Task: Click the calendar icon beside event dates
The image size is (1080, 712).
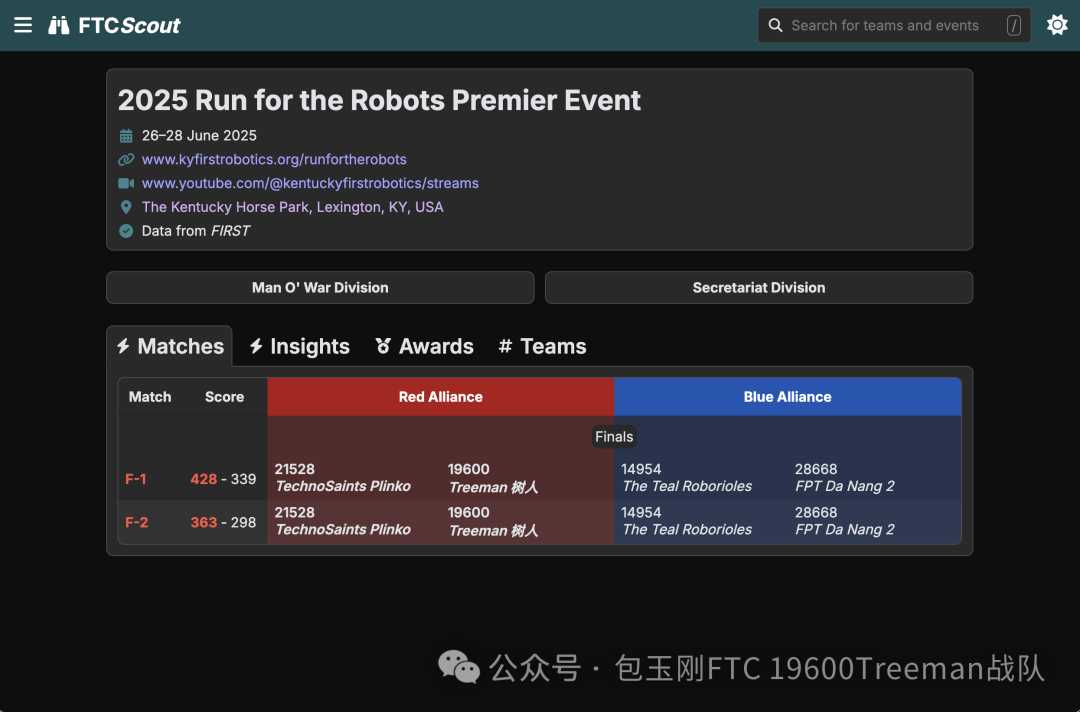Action: [126, 136]
